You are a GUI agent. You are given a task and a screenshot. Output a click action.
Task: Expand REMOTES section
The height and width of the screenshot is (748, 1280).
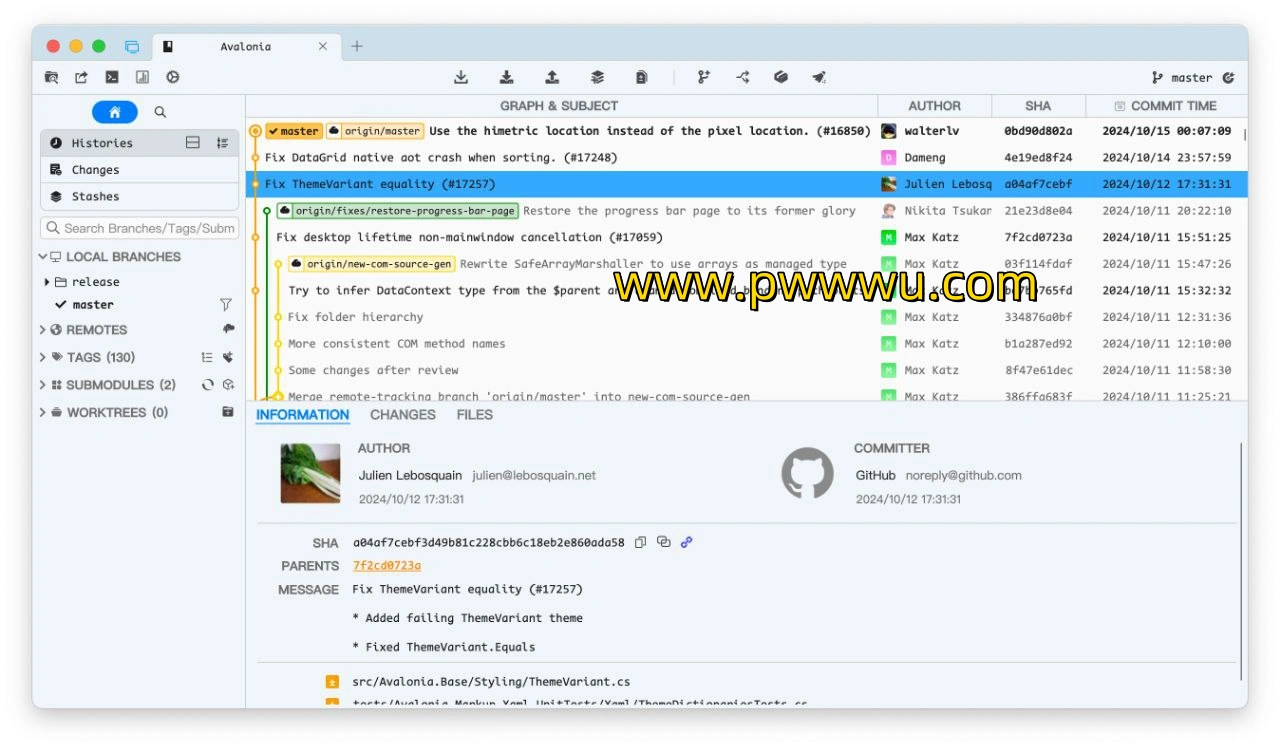pyautogui.click(x=43, y=329)
